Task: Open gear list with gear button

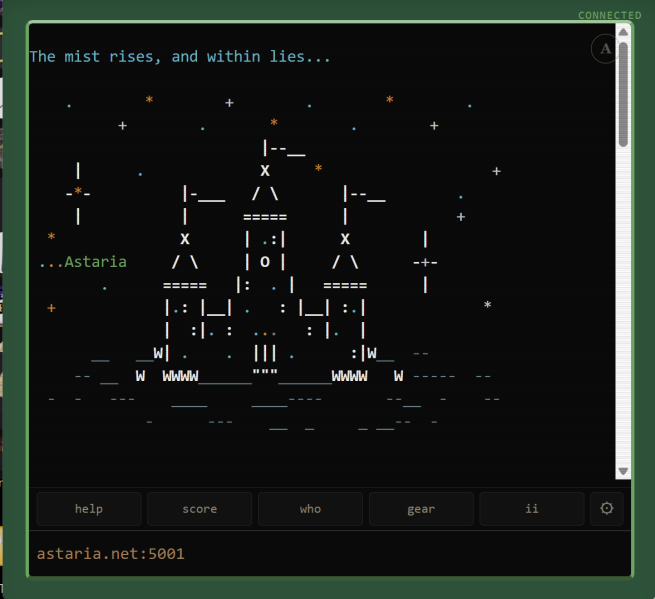Action: (421, 509)
